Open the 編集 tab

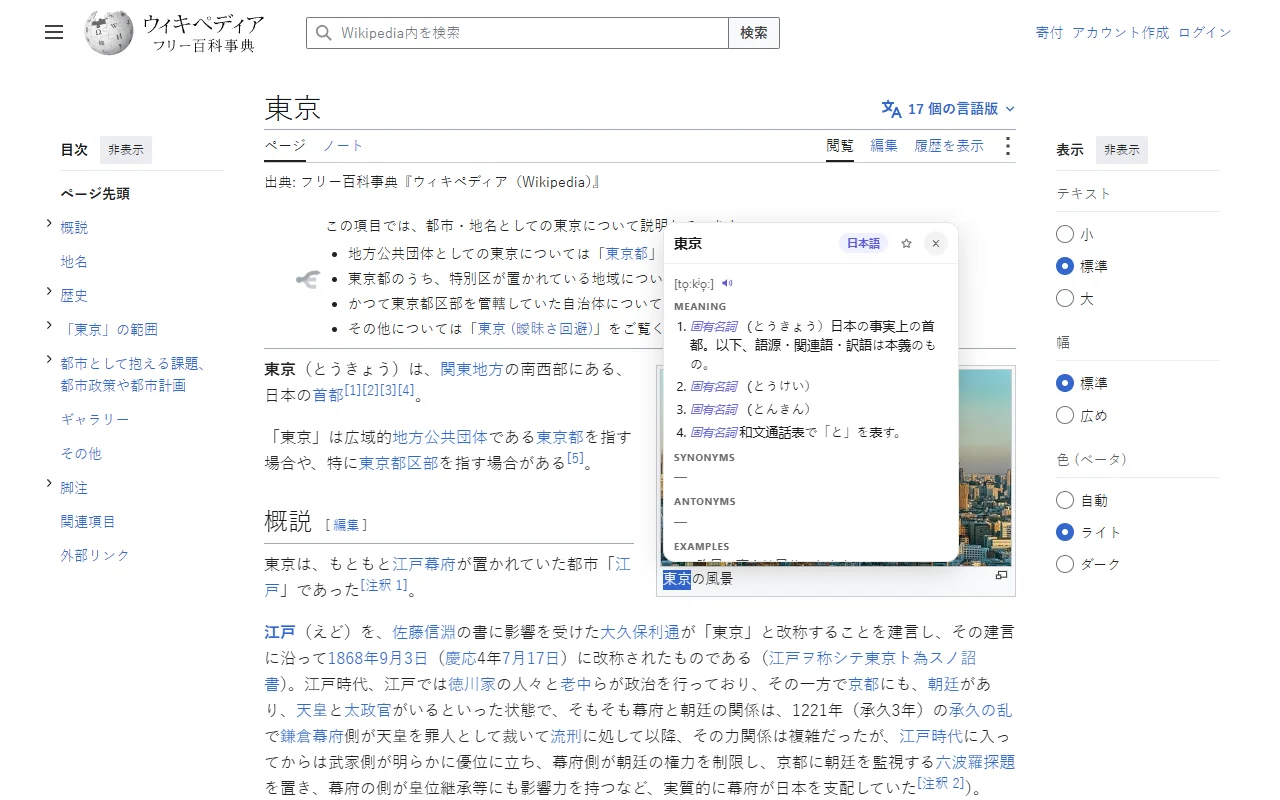click(884, 146)
